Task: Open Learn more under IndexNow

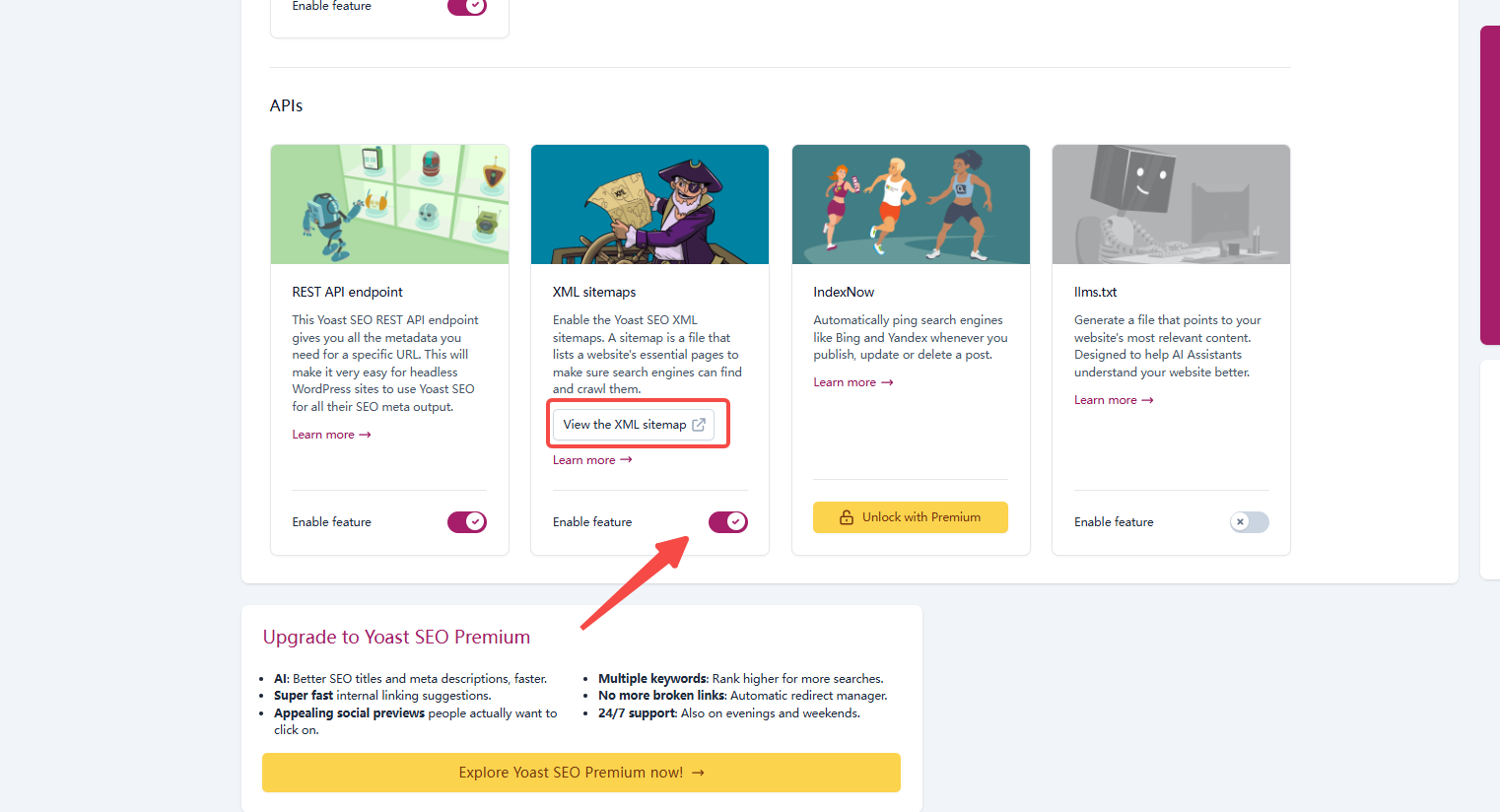Action: tap(845, 382)
